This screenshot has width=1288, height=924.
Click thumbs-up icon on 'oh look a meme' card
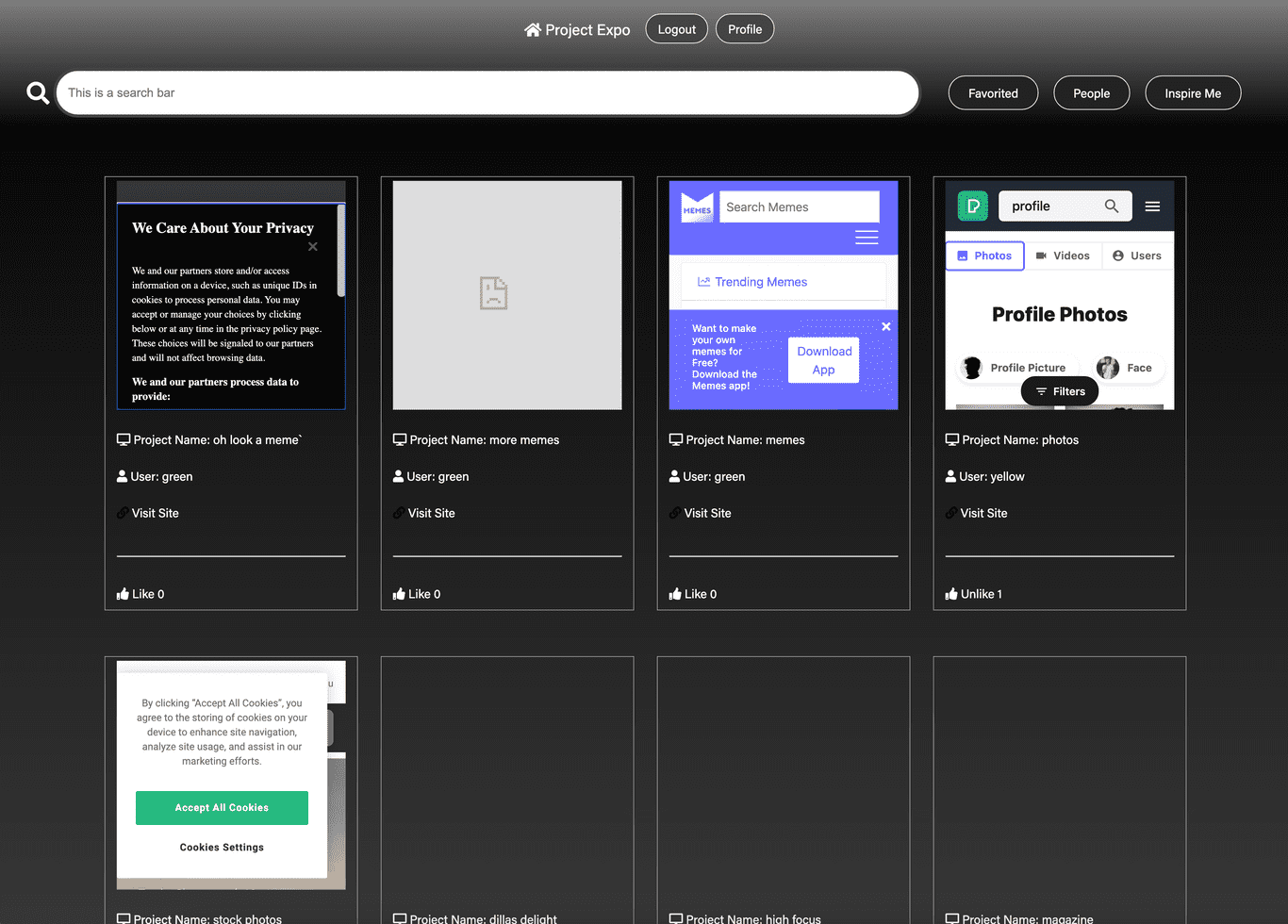[x=123, y=594]
